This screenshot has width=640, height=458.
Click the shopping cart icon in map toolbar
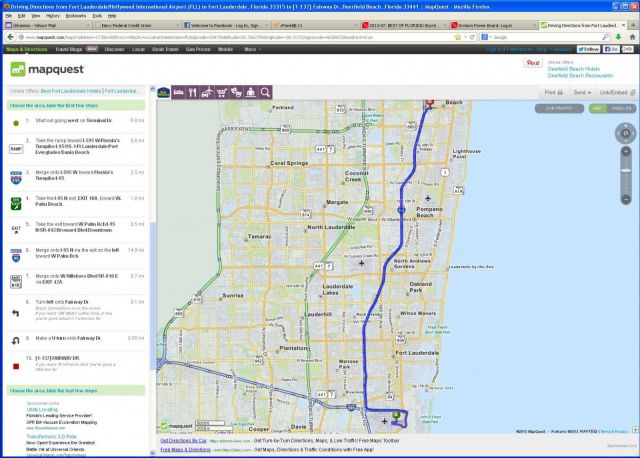(222, 93)
